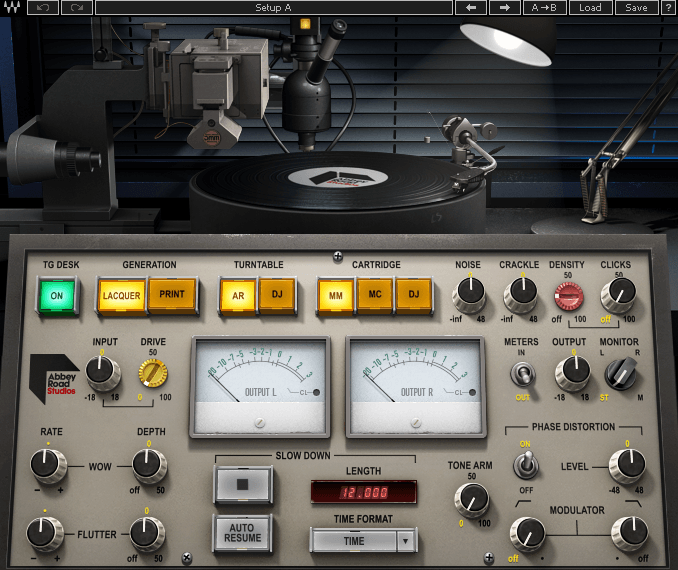The image size is (678, 570).
Task: Copy setup A to B
Action: [x=544, y=8]
